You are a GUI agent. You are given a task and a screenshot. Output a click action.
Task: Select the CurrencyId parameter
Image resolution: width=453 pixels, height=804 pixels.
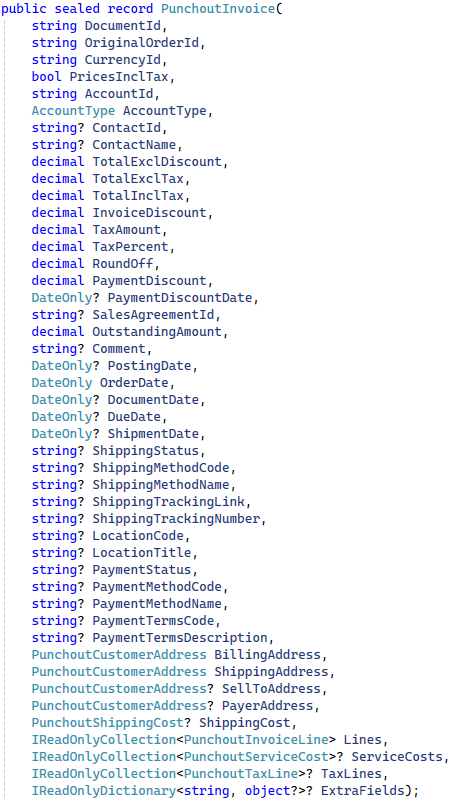(x=123, y=59)
